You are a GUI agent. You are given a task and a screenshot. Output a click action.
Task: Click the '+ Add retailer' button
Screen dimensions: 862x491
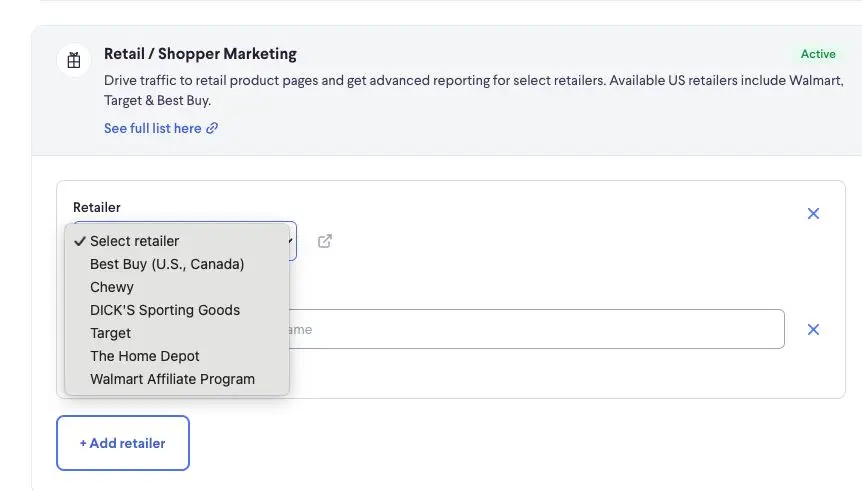pyautogui.click(x=123, y=443)
